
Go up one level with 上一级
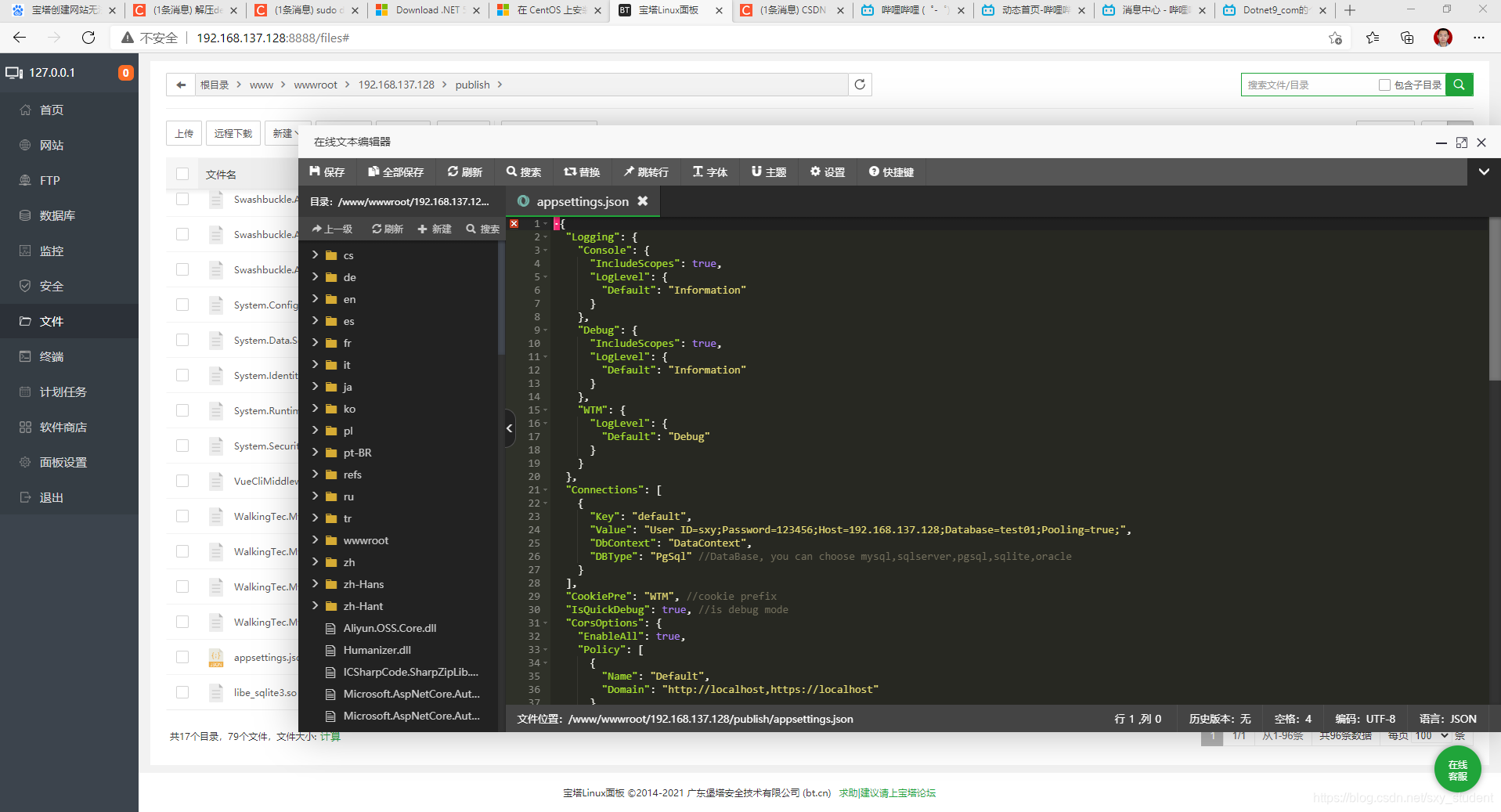(332, 229)
